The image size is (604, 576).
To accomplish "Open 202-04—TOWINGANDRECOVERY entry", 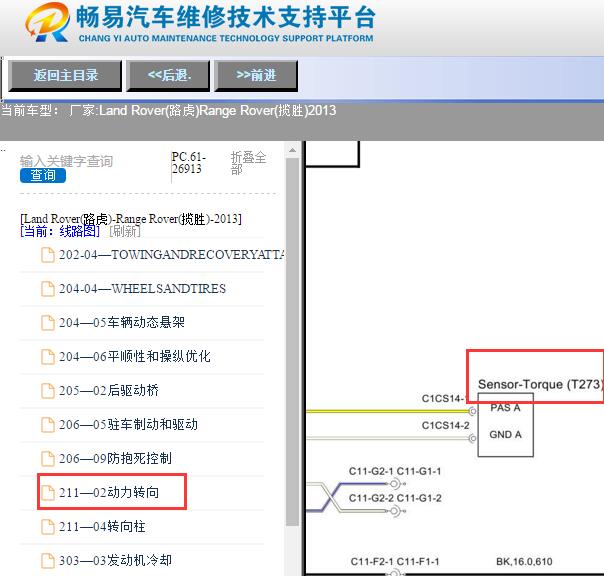I will coord(171,255).
